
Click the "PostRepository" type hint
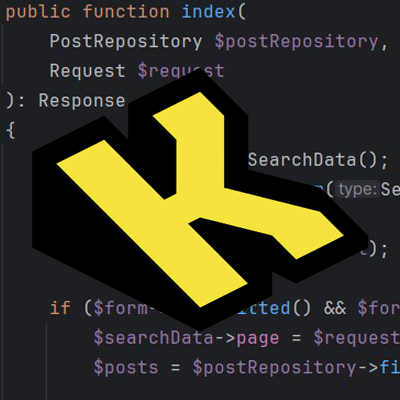coord(126,42)
